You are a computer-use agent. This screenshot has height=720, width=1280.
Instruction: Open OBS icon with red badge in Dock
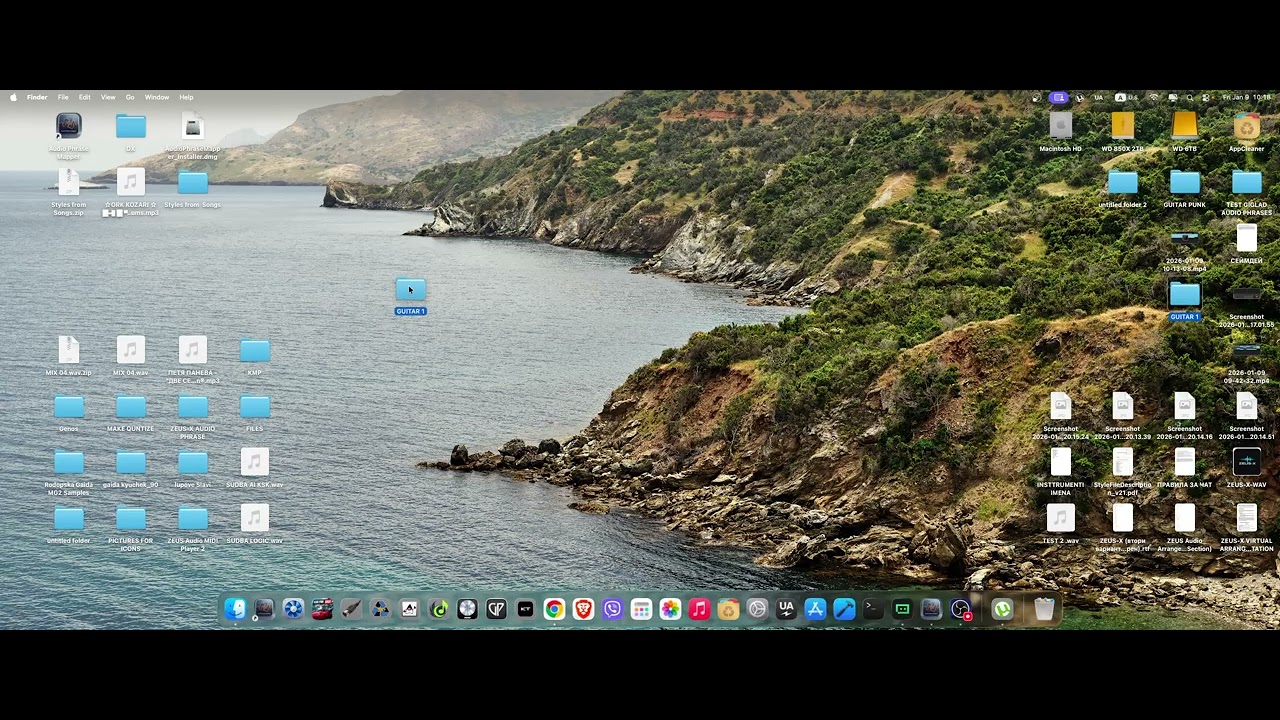pyautogui.click(x=961, y=609)
